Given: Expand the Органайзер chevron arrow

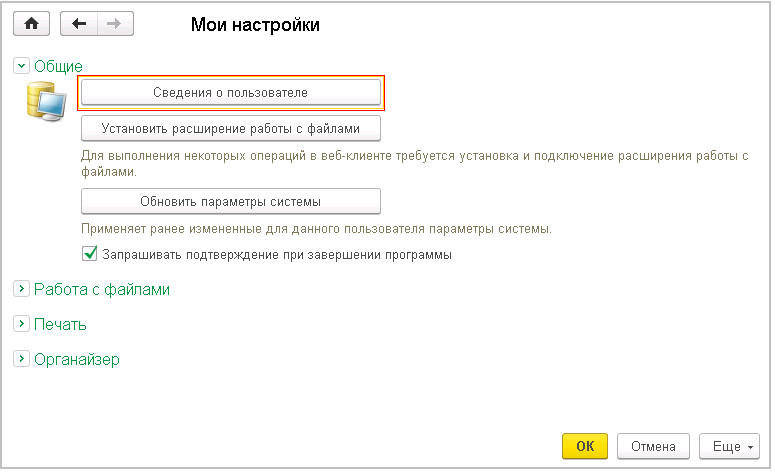Looking at the screenshot, I should [21, 359].
